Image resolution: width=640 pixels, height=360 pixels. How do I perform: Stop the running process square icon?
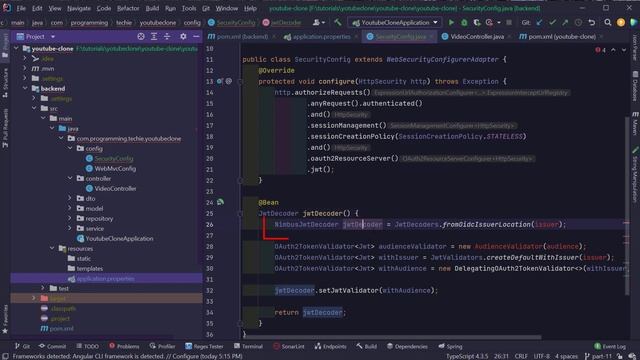coord(509,23)
